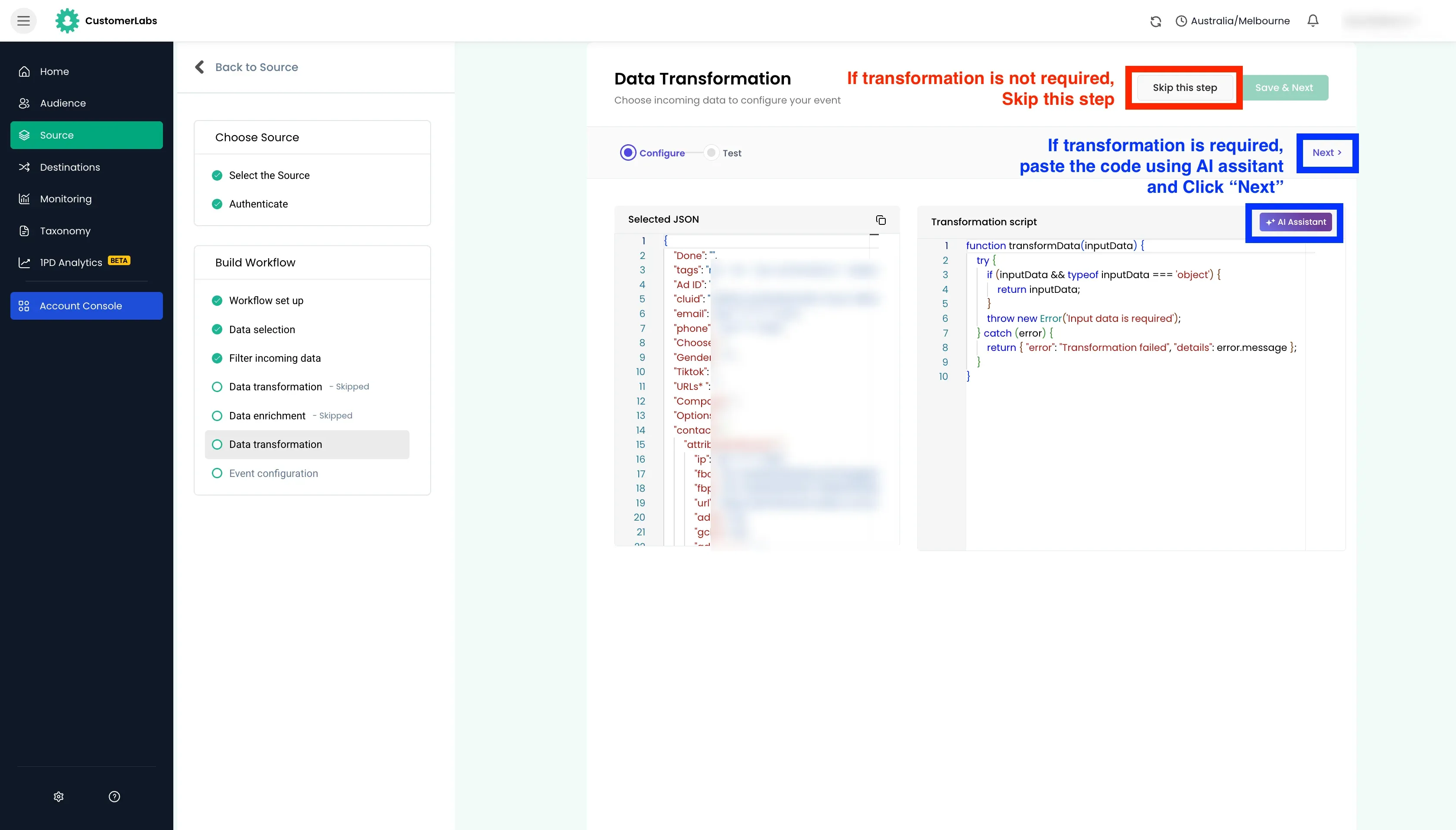Open the Australia/Melbourne timezone selector
The image size is (1456, 830).
(1232, 21)
